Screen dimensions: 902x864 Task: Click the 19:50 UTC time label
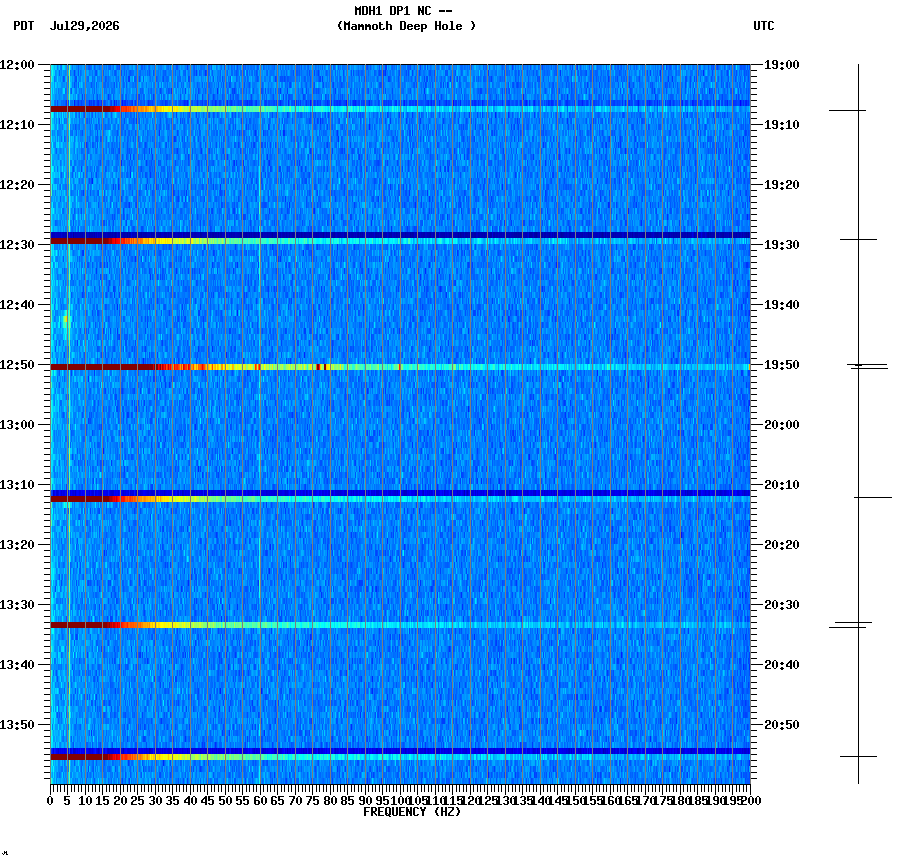pyautogui.click(x=782, y=365)
